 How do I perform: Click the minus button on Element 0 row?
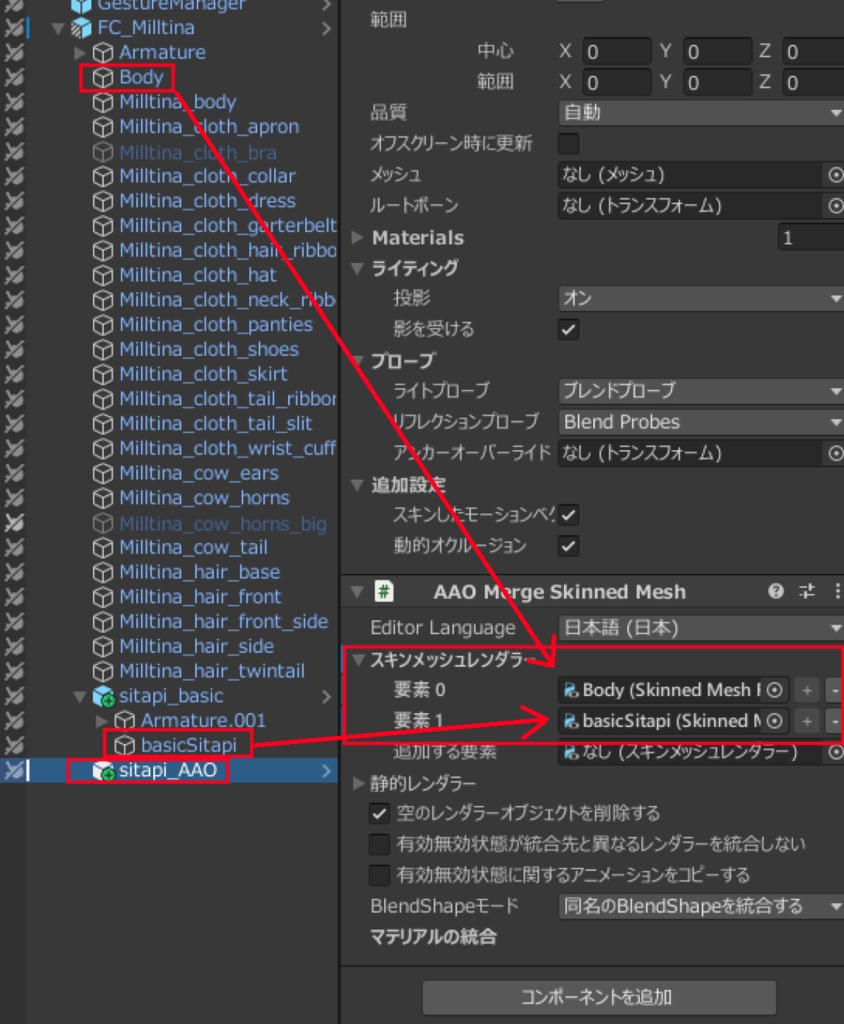[834, 690]
